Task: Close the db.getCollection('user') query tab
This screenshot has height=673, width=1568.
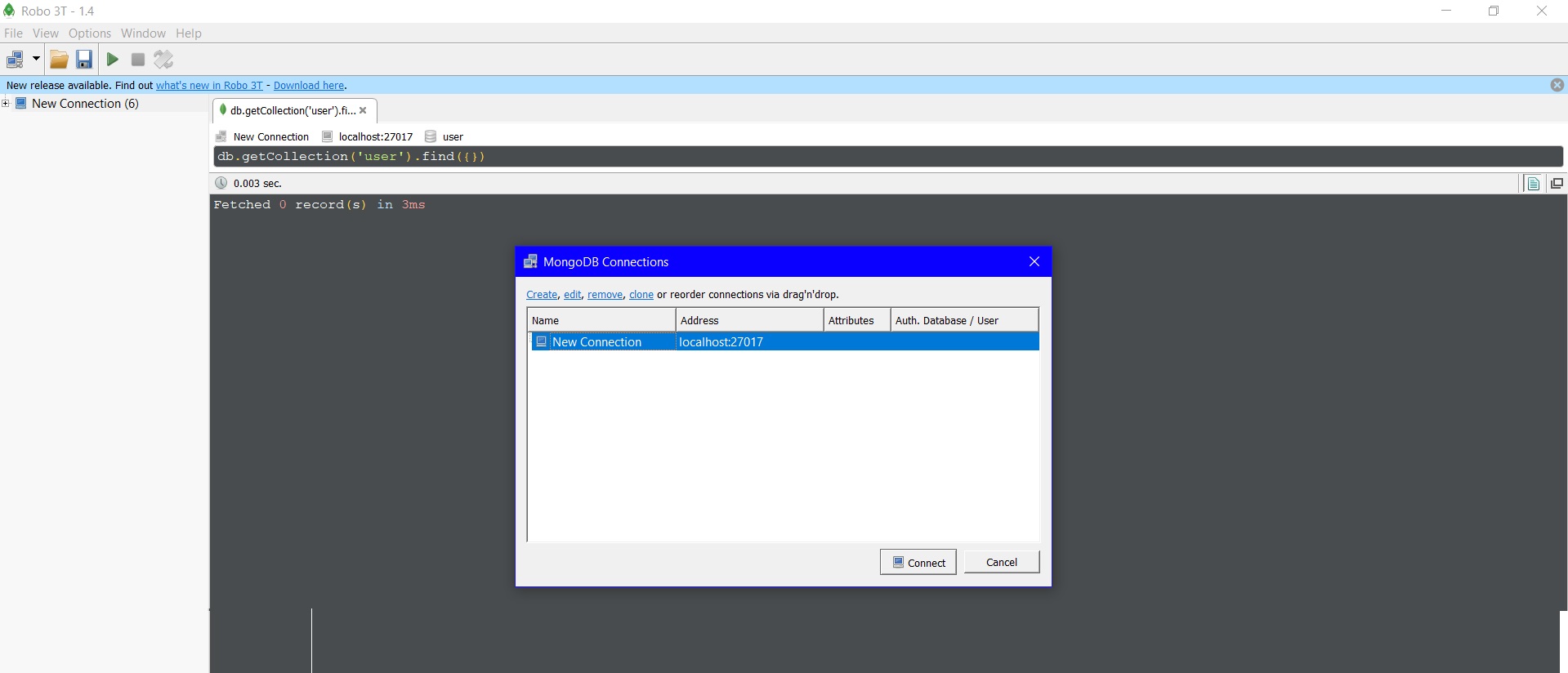Action: [x=363, y=110]
